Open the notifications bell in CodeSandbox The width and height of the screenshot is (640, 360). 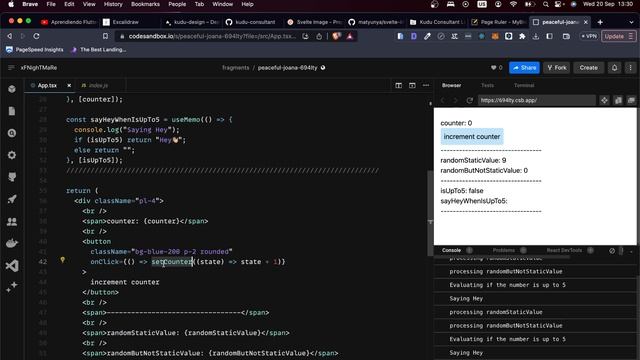pyautogui.click(x=614, y=68)
